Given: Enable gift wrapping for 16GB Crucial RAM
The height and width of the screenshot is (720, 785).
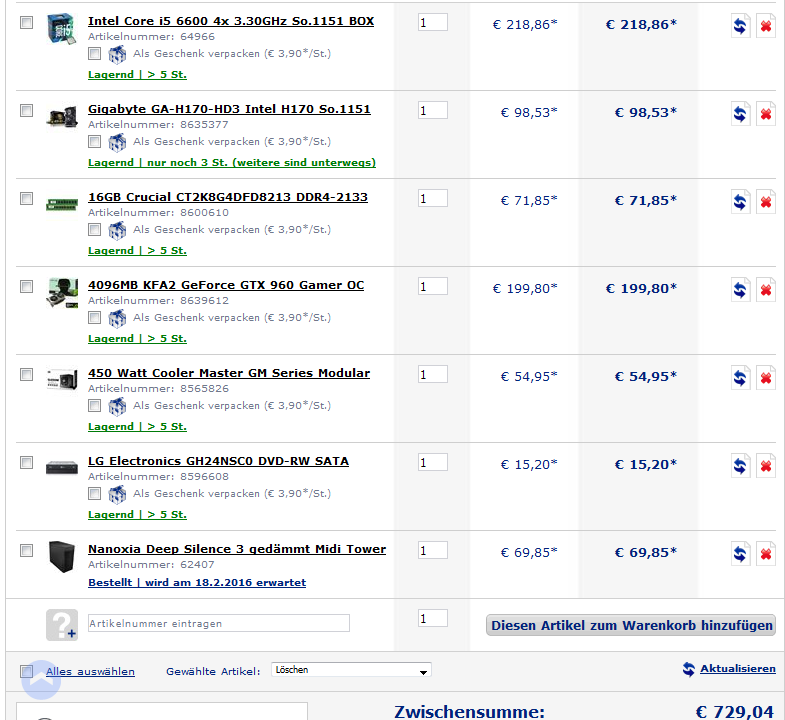Looking at the screenshot, I should pyautogui.click(x=94, y=230).
